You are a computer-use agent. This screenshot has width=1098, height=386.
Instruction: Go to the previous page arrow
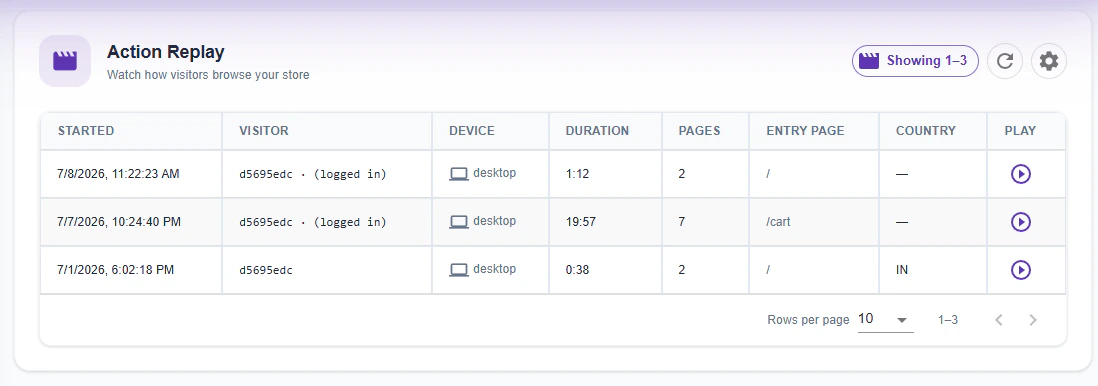(999, 320)
